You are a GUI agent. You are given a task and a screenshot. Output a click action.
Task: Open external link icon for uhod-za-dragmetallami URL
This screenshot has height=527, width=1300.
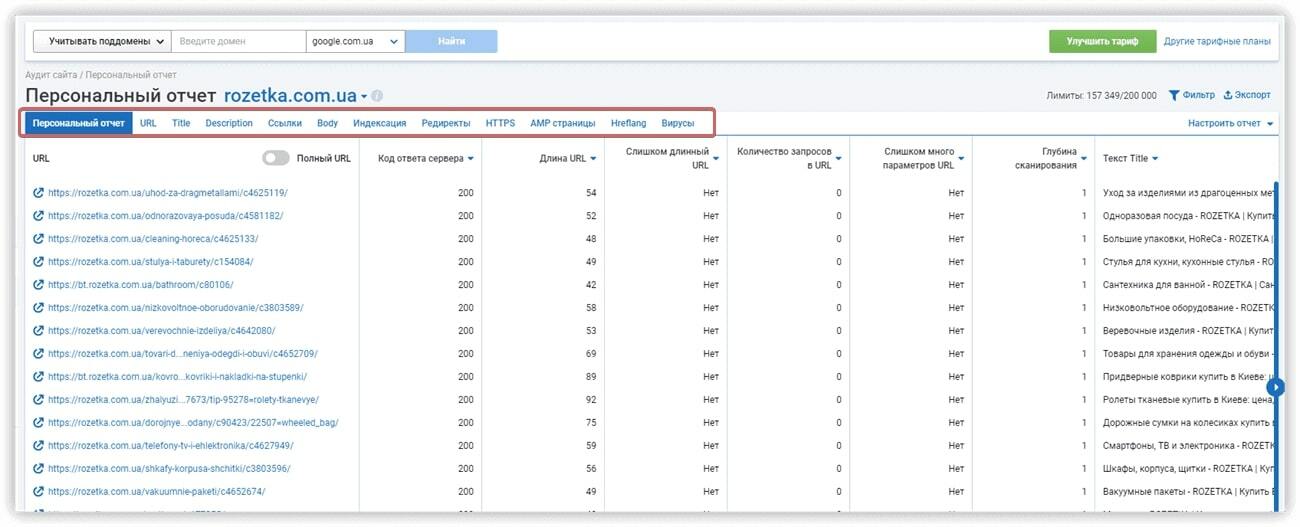click(39, 192)
